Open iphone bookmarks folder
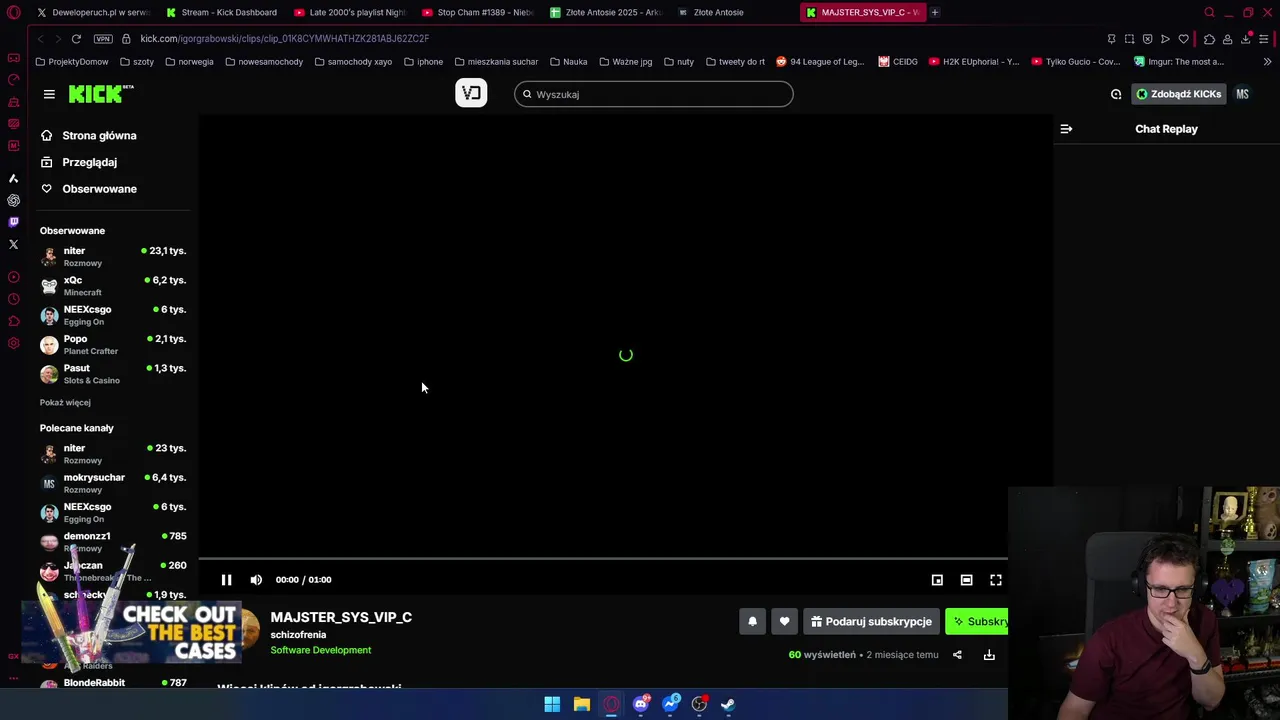The width and height of the screenshot is (1280, 720). click(423, 61)
